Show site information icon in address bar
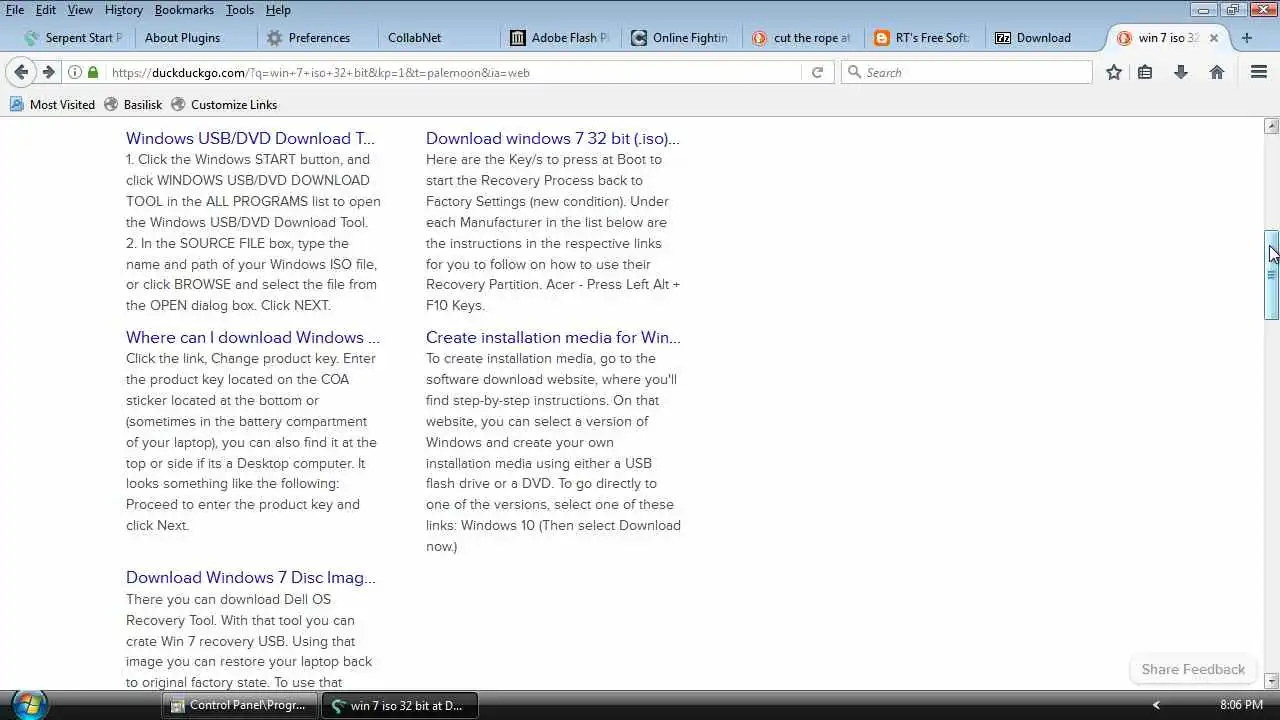This screenshot has width=1280, height=720. [75, 72]
